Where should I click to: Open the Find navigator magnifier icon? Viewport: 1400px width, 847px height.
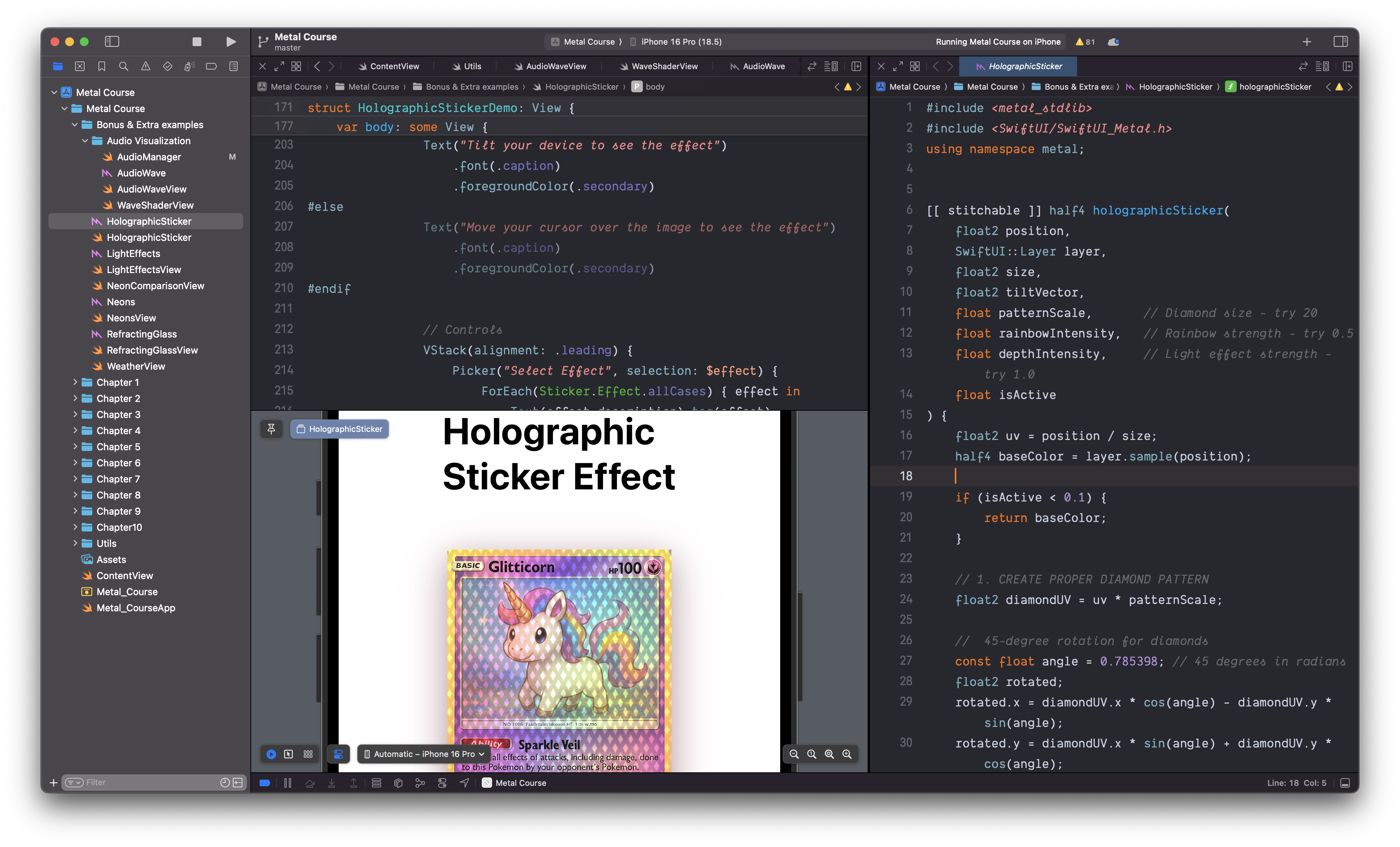tap(123, 67)
